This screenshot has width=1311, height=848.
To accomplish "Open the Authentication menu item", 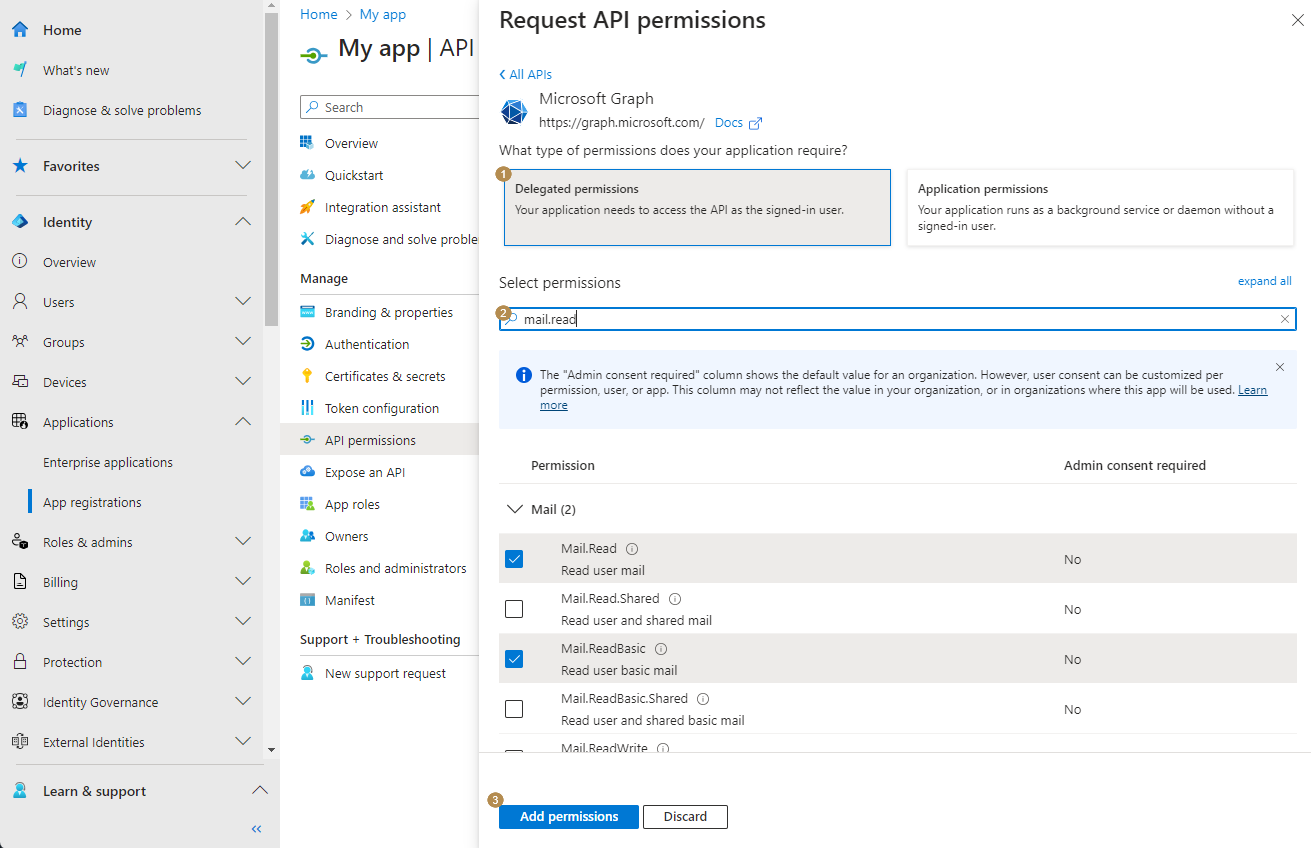I will (366, 344).
